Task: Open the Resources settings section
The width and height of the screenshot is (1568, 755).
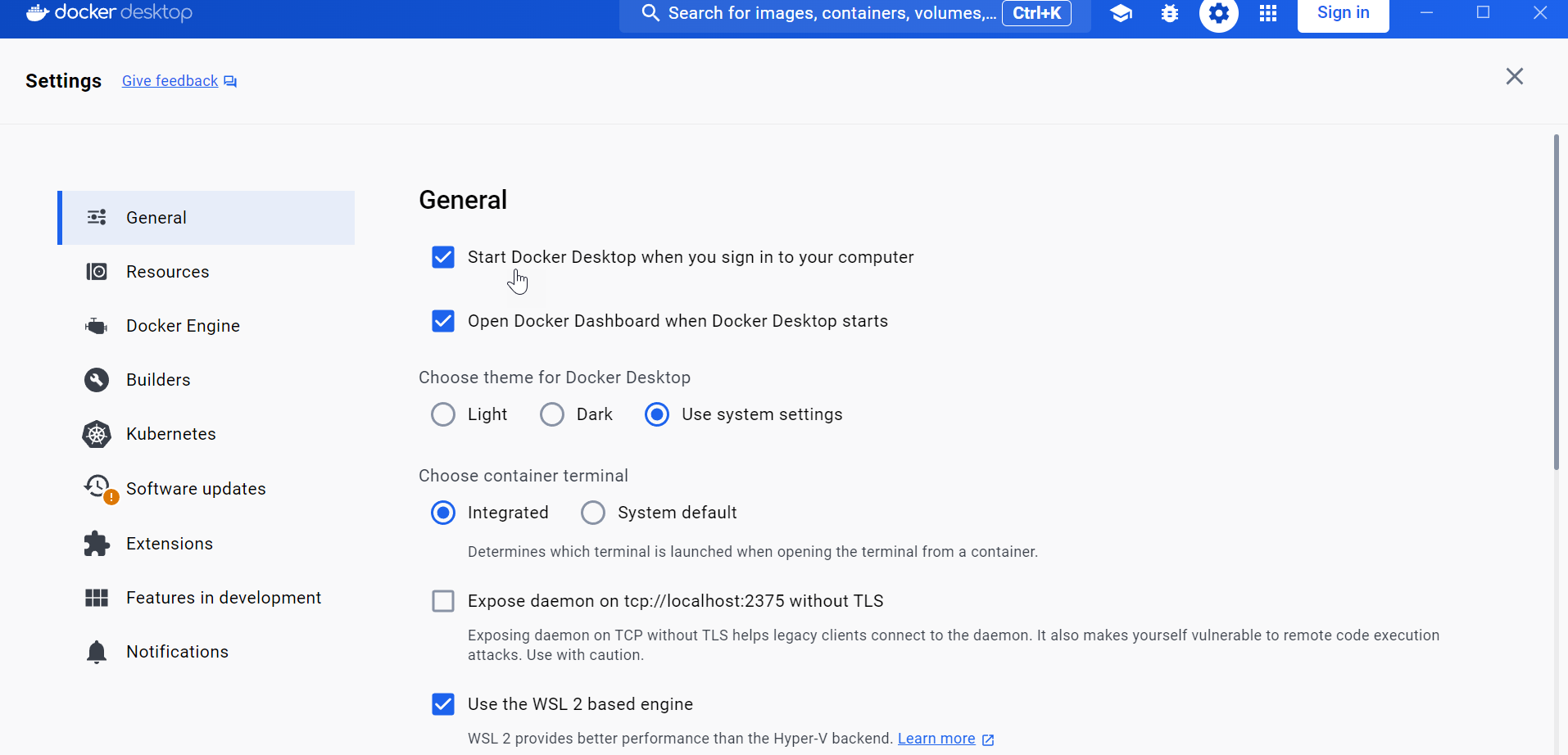Action: 167,272
